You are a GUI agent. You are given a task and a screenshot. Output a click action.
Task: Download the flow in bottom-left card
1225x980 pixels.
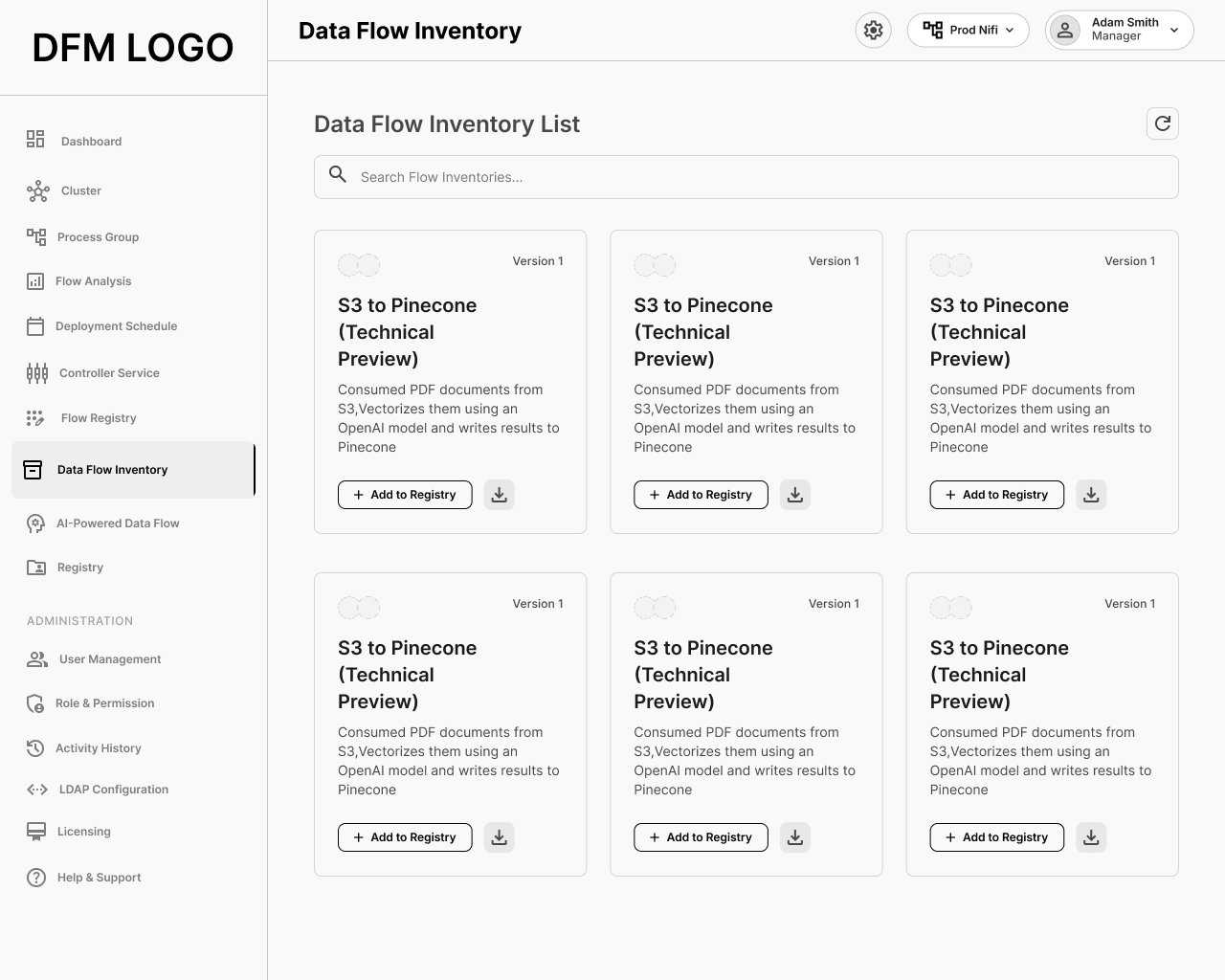[499, 837]
